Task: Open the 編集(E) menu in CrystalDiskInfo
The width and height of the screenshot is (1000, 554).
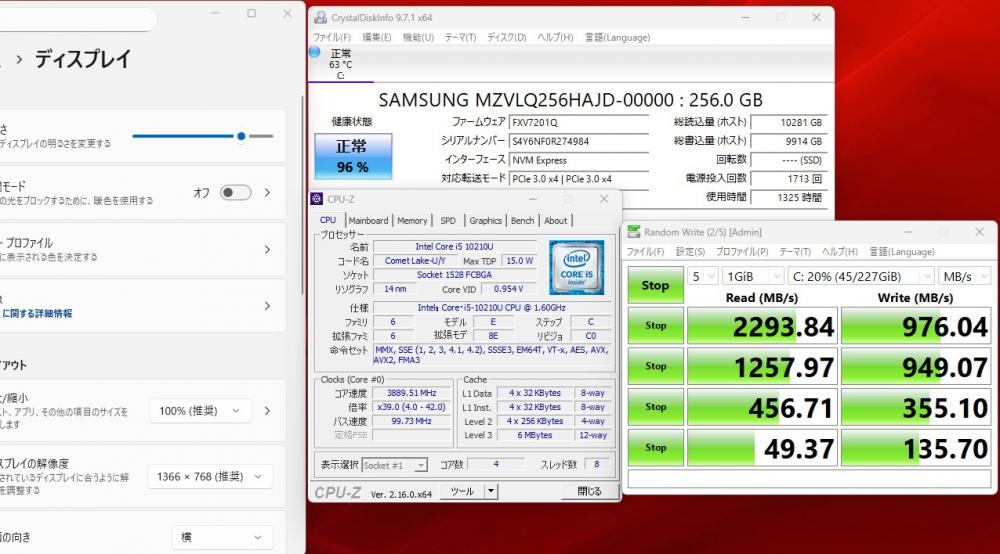Action: point(376,38)
